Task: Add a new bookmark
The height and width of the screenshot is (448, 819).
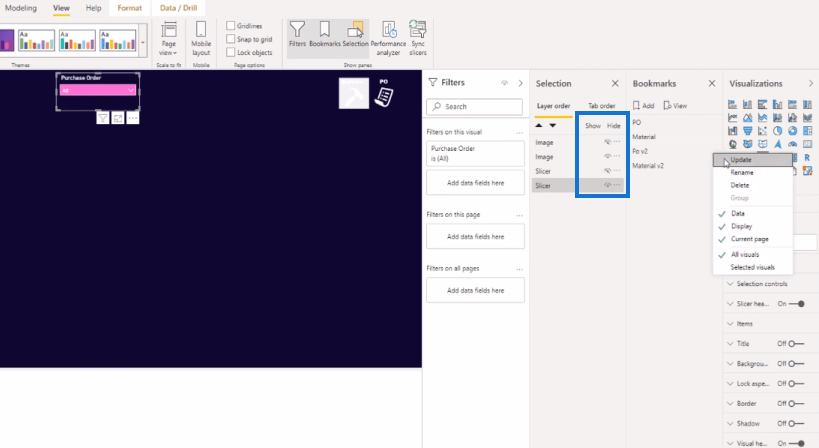Action: pyautogui.click(x=643, y=105)
